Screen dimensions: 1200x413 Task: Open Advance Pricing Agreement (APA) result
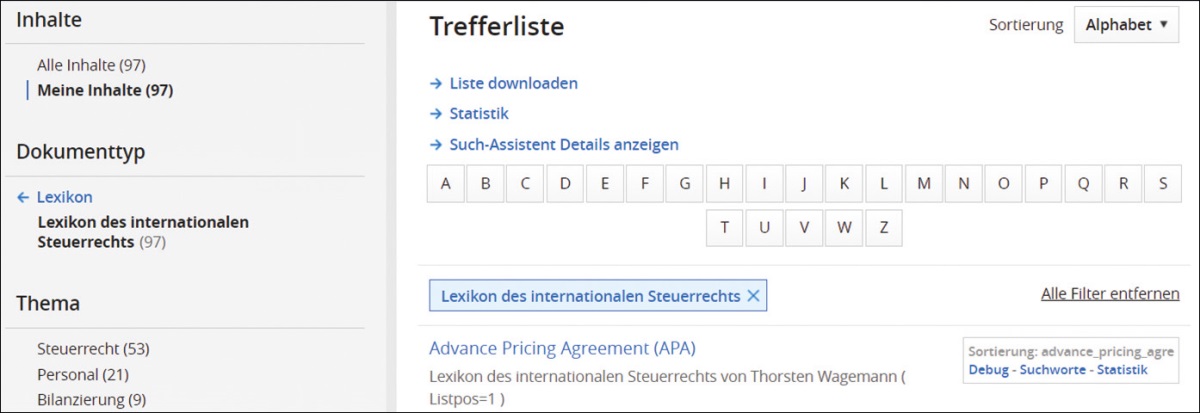562,348
